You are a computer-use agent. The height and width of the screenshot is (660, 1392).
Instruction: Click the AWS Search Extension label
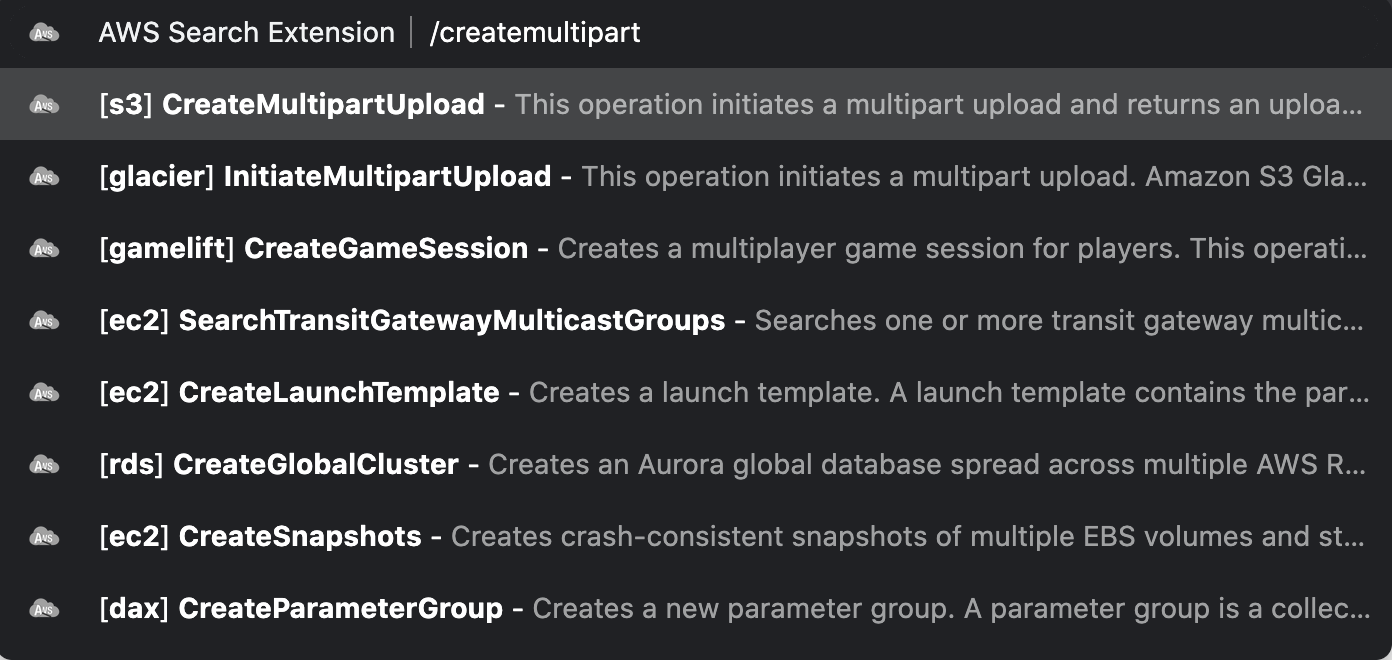pyautogui.click(x=247, y=33)
